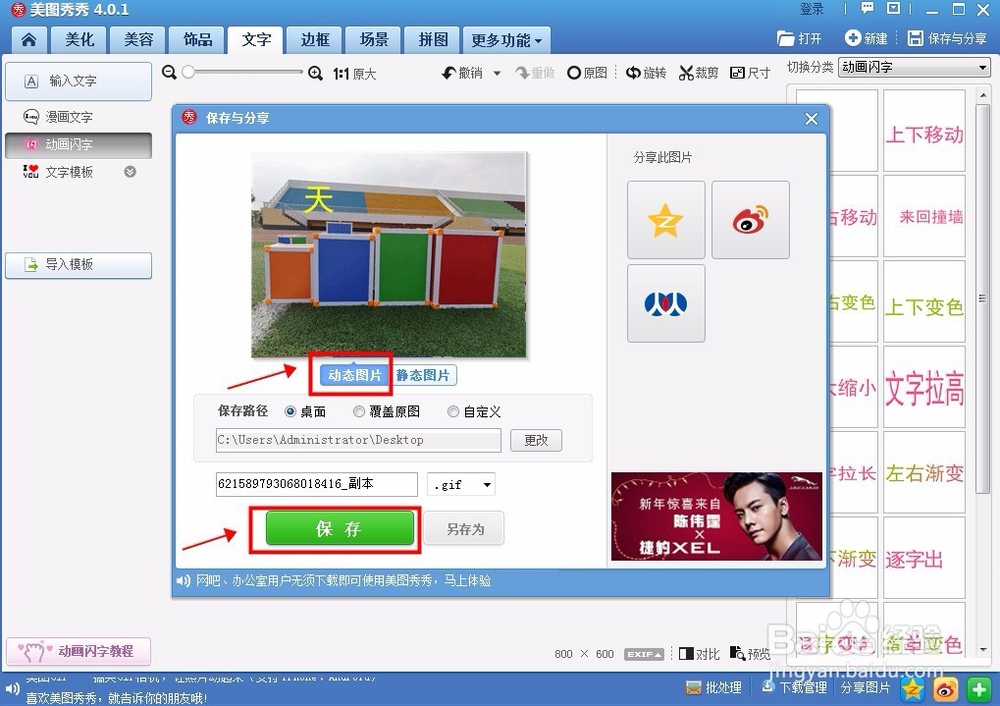Select the 文字 tab

coord(256,40)
